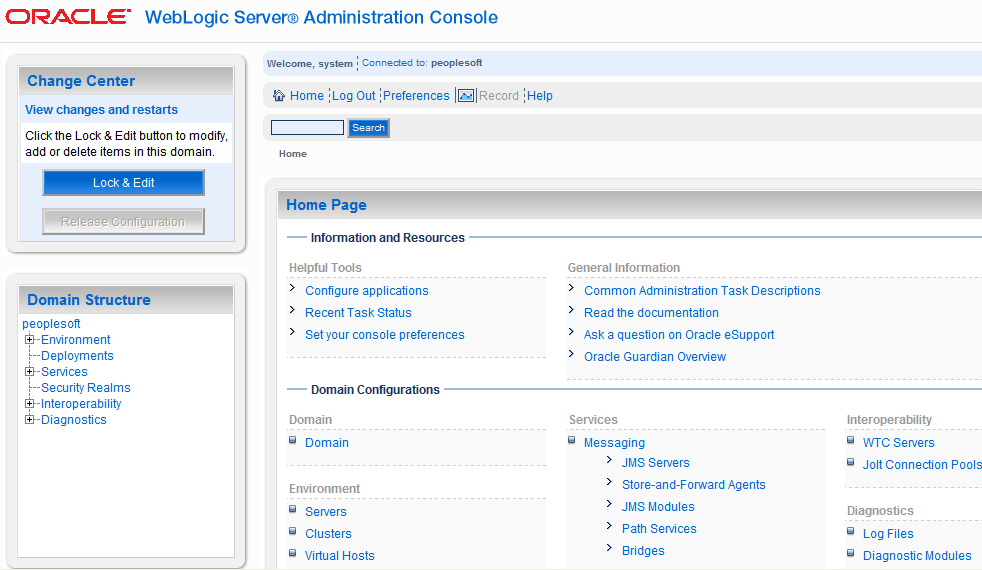The image size is (982, 570).
Task: Click square bullet beside Messaging
Action: point(572,440)
